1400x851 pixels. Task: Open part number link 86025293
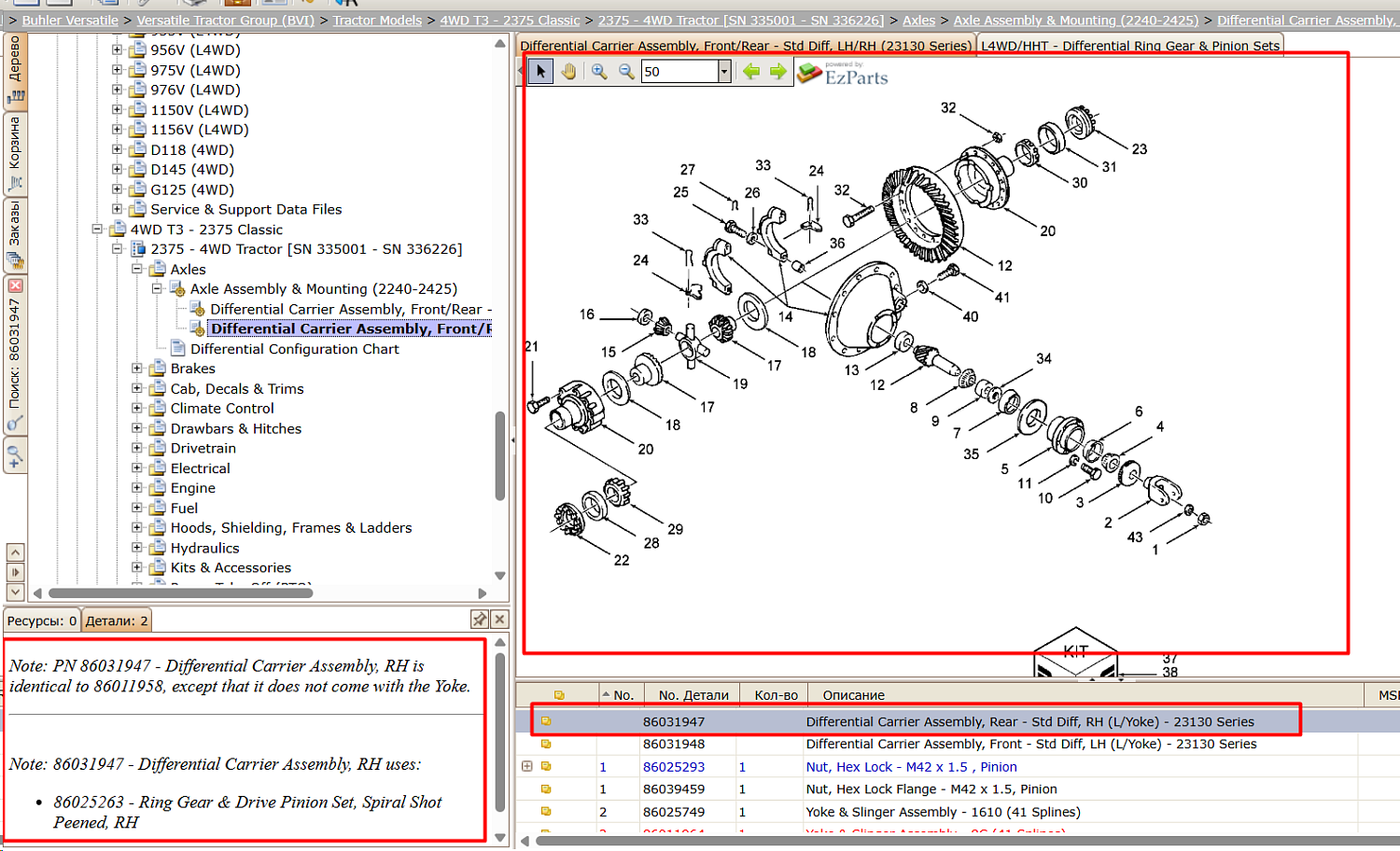pos(674,767)
